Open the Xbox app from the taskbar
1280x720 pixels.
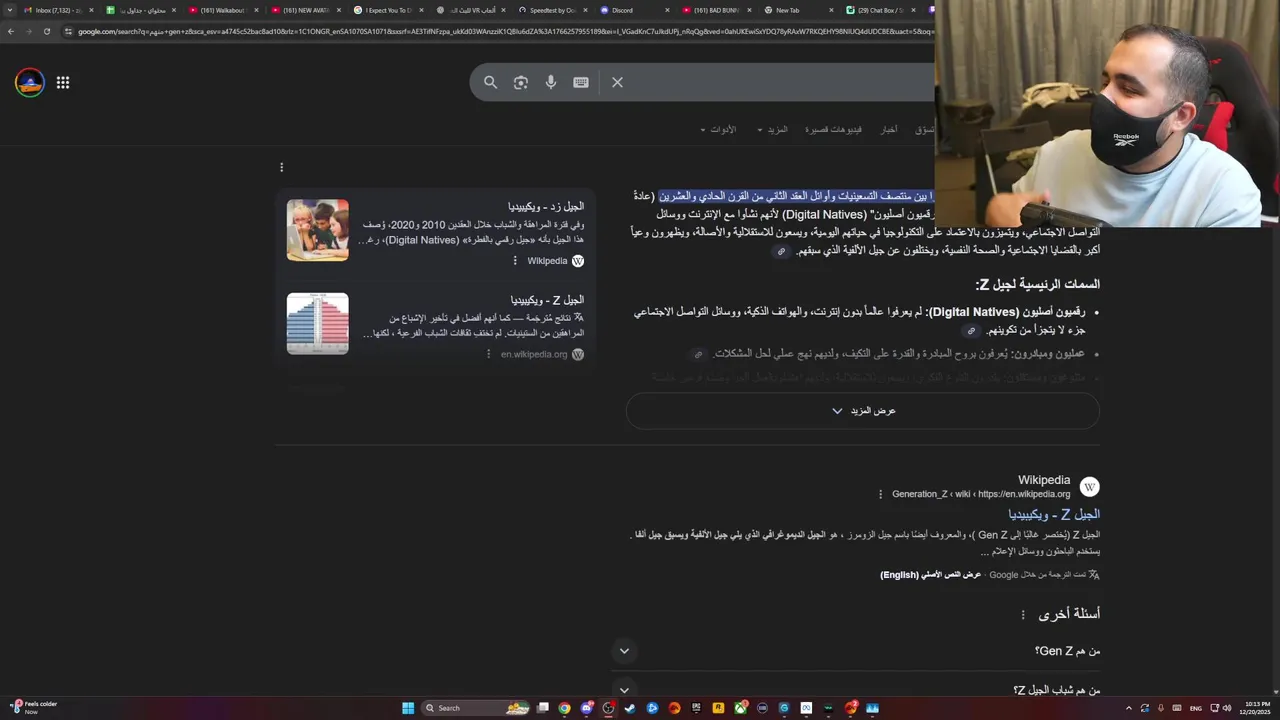coord(741,708)
